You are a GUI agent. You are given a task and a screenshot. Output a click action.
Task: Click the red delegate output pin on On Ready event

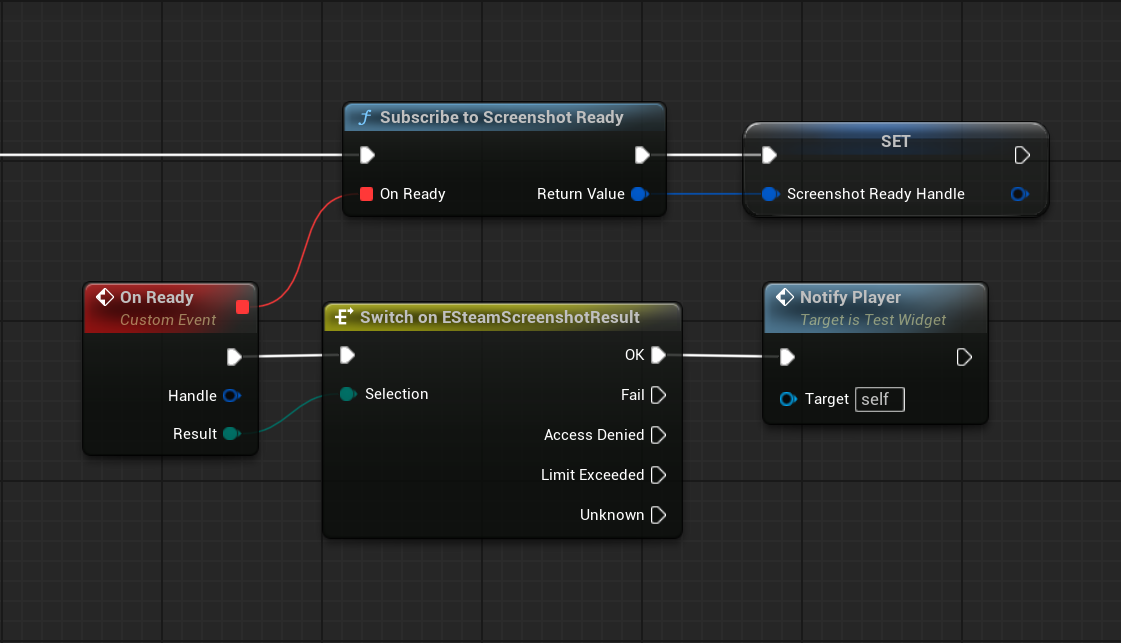(x=242, y=306)
